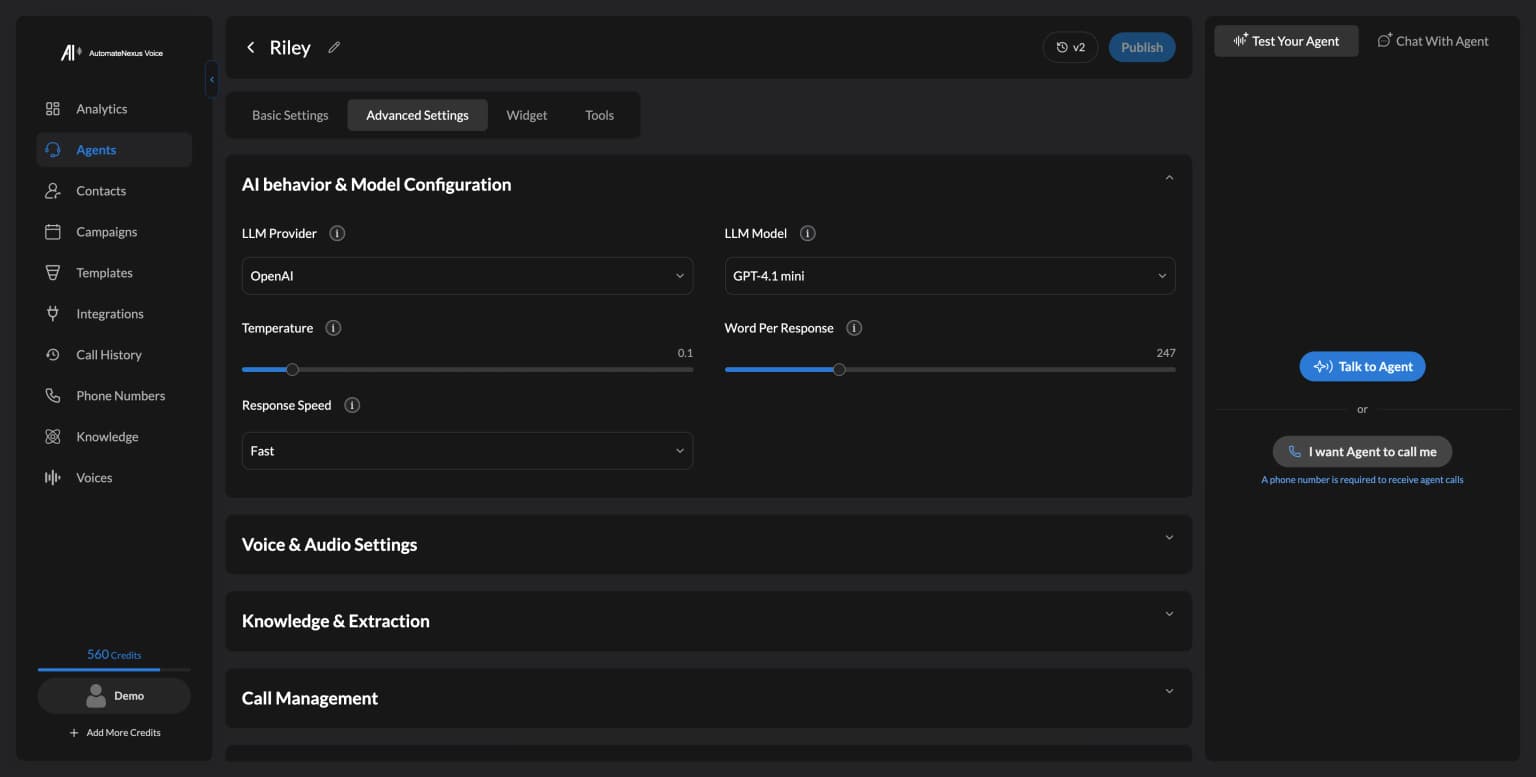This screenshot has width=1536, height=777.
Task: Adjust the Temperature slider handle
Action: 292,370
